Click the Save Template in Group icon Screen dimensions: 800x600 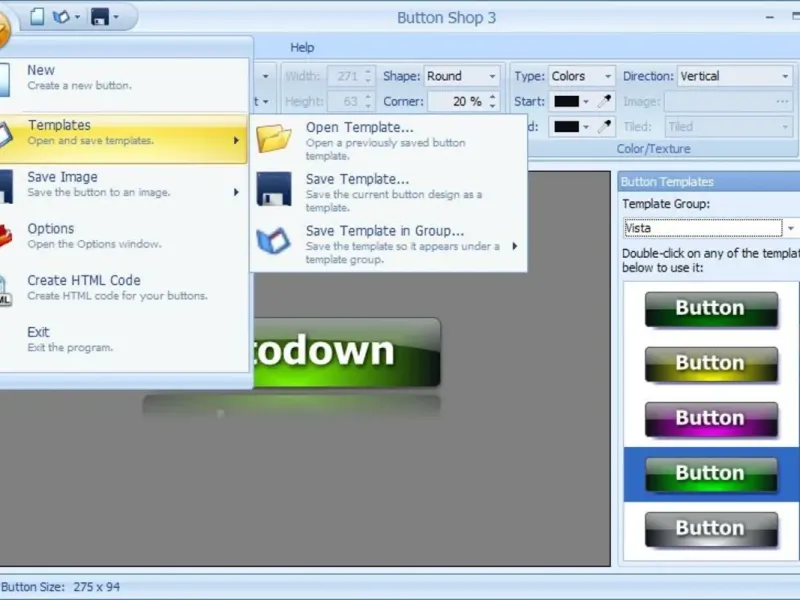pos(274,240)
